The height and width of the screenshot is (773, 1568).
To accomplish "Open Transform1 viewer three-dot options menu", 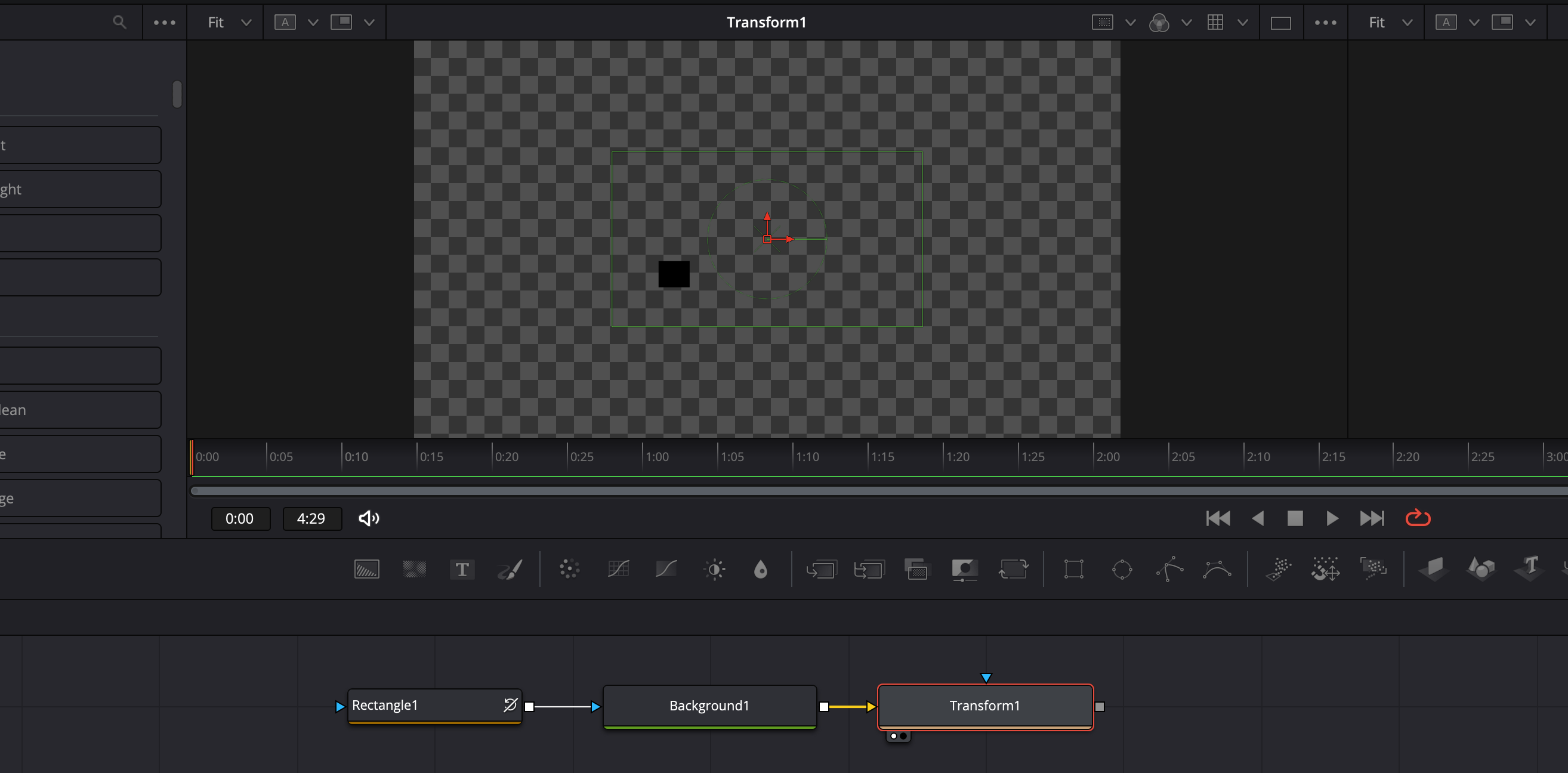I will (x=1325, y=23).
